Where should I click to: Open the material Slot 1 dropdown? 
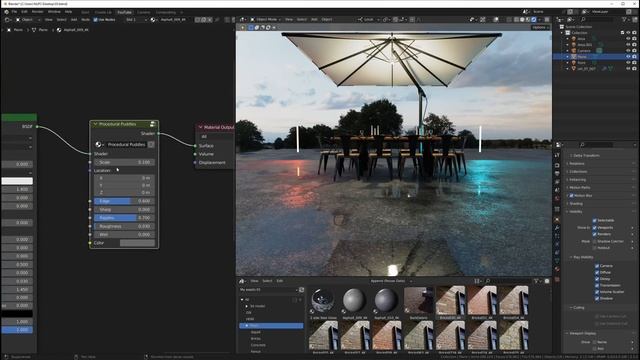tap(136, 20)
